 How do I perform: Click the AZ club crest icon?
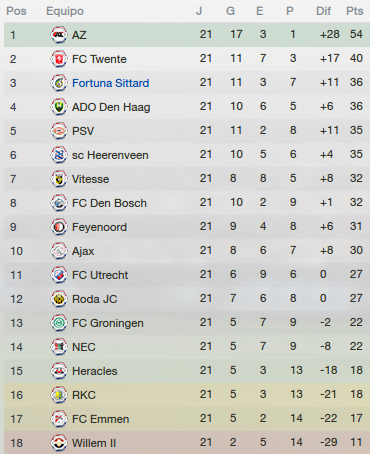tap(59, 35)
